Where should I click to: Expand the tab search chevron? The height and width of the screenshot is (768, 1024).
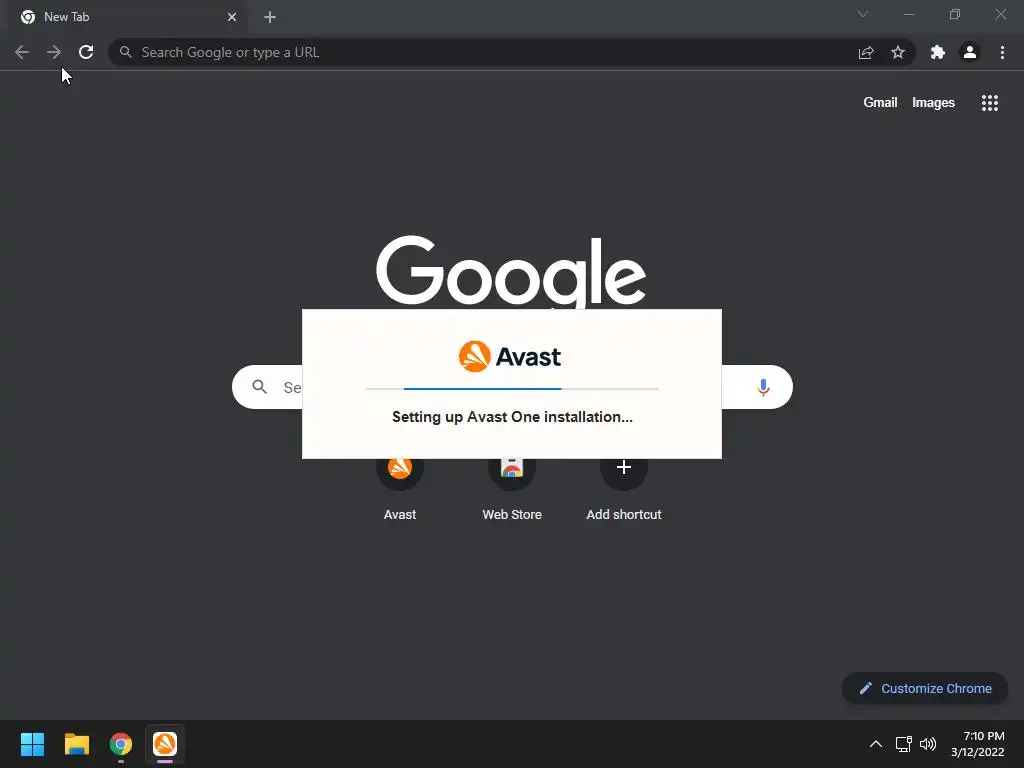click(x=863, y=14)
